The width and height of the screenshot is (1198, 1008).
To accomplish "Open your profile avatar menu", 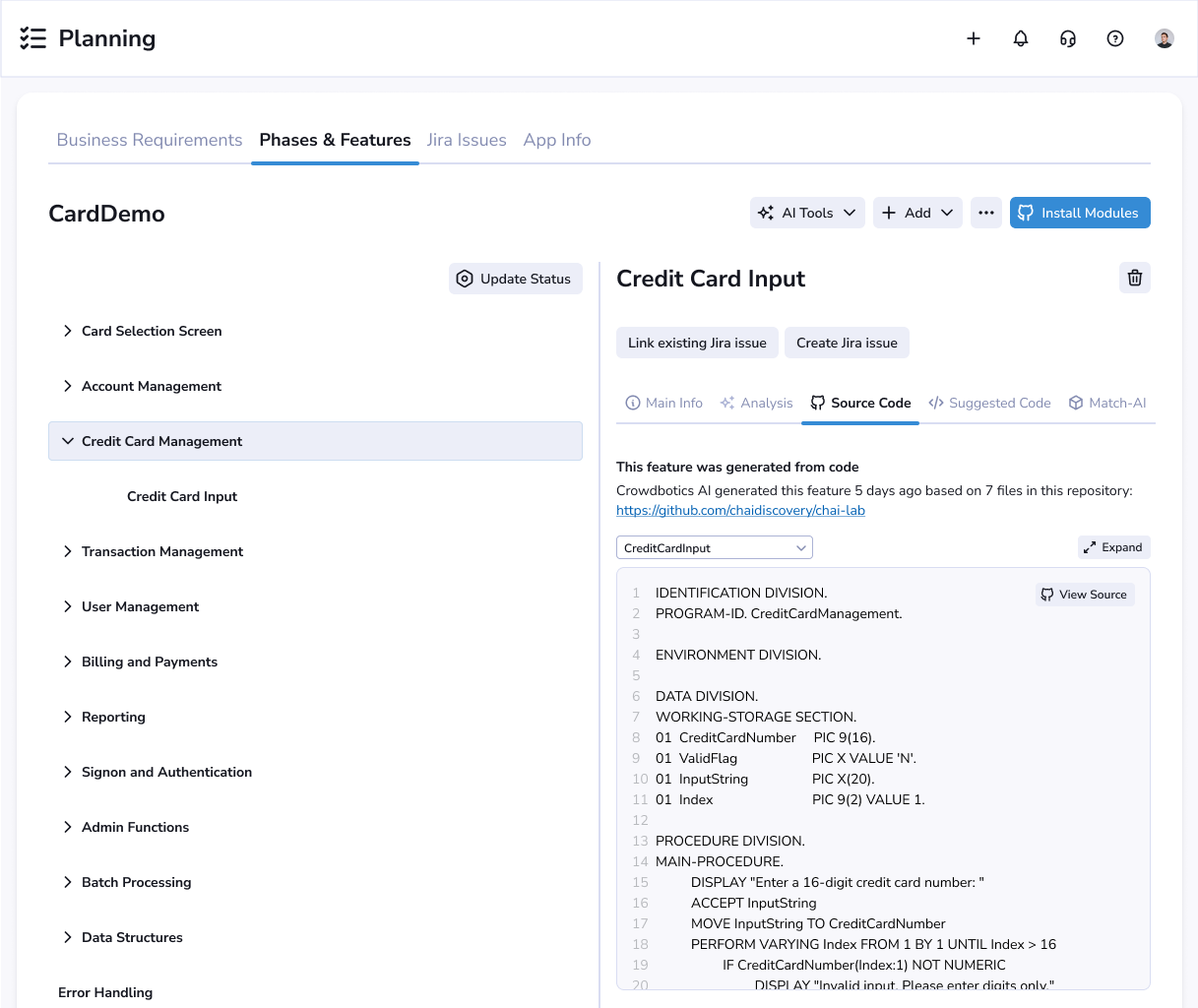I will 1164,38.
